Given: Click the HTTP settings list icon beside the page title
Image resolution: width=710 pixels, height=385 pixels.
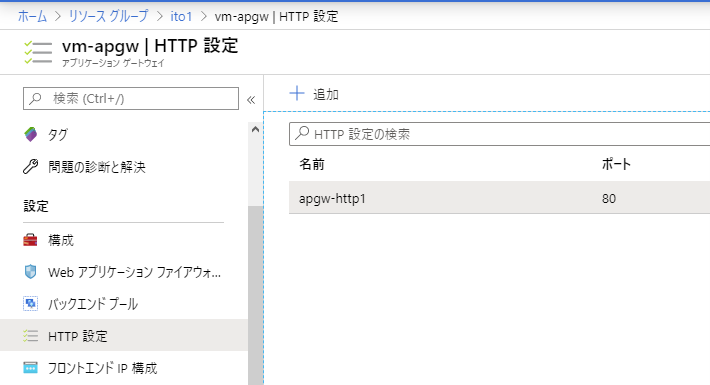Looking at the screenshot, I should tap(38, 52).
